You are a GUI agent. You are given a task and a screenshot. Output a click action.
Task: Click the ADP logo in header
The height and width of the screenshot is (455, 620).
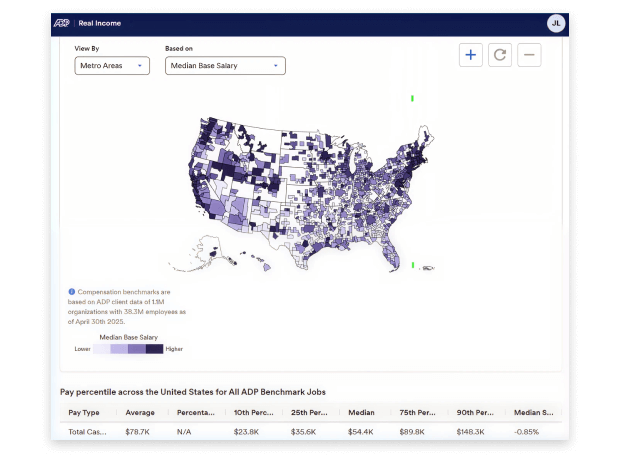(62, 23)
